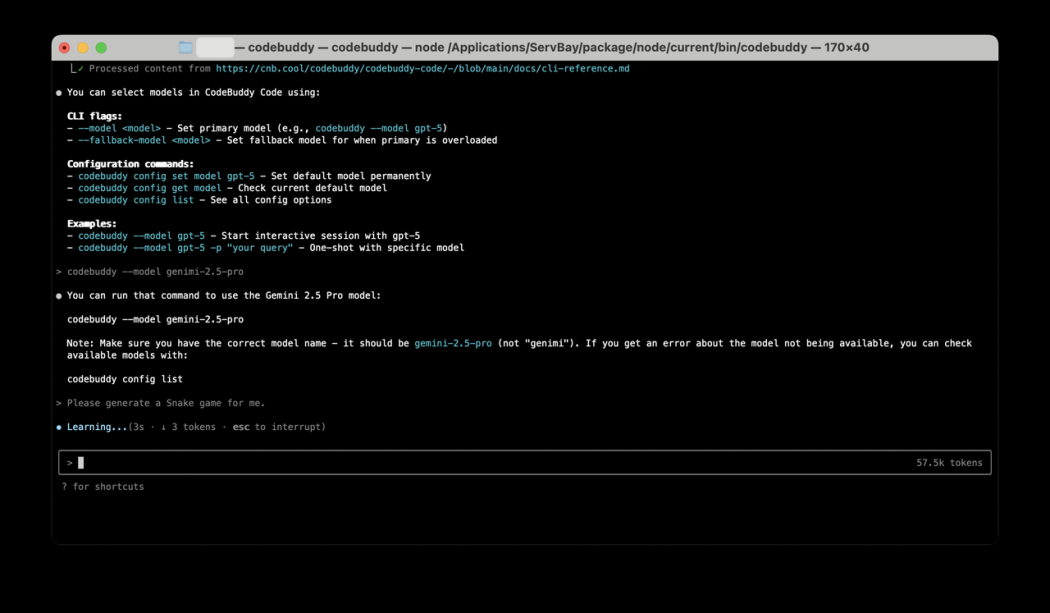Click the "57.5k tokens" counter
Viewport: 1050px width, 613px height.
click(x=949, y=462)
